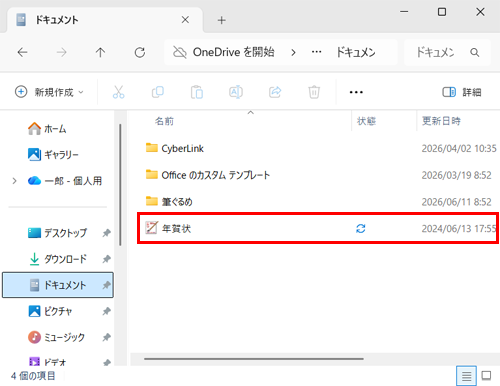This screenshot has width=500, height=386.
Task: Open ミュージック in sidebar
Action: tap(56, 337)
